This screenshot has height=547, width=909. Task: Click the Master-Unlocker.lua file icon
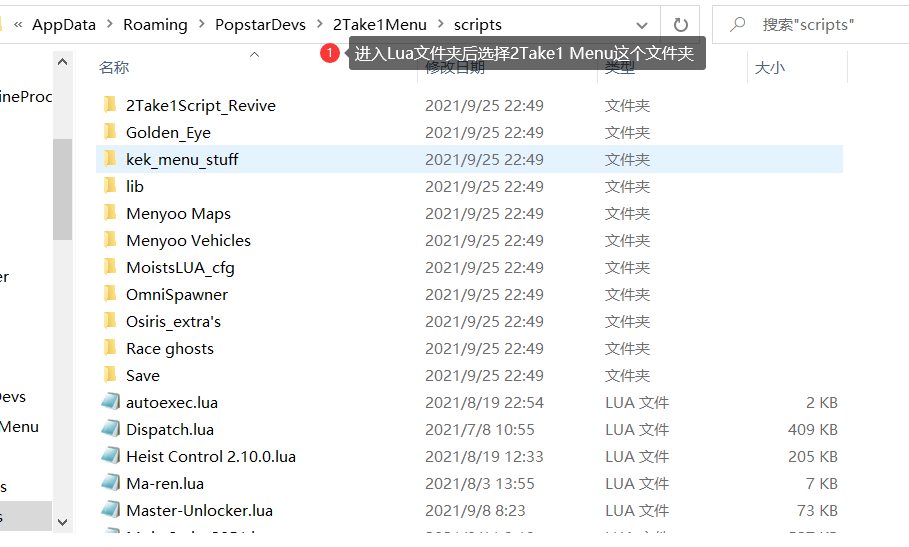pos(110,510)
